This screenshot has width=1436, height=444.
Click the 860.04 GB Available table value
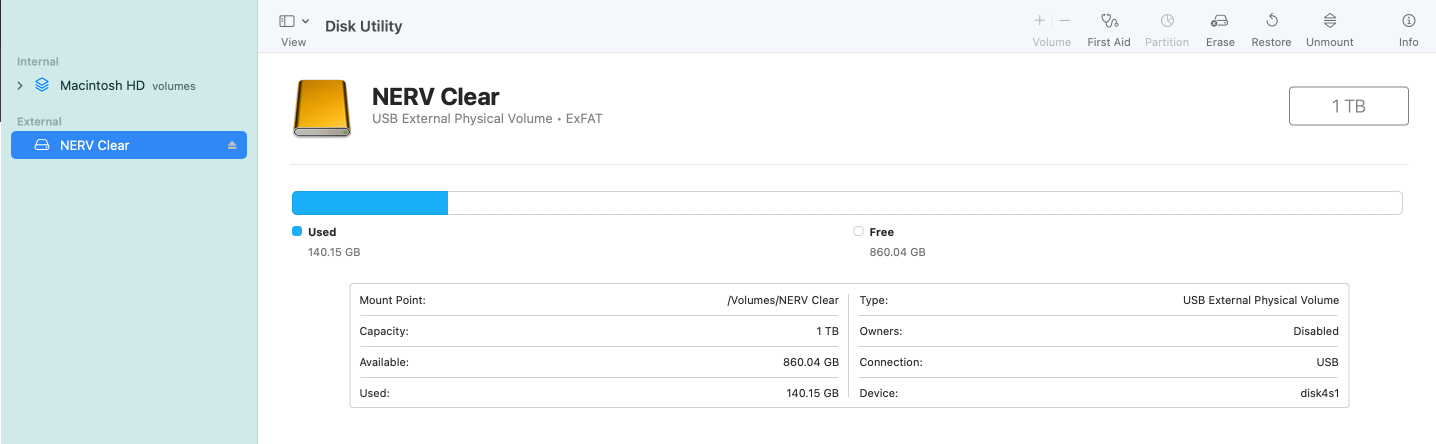(810, 362)
